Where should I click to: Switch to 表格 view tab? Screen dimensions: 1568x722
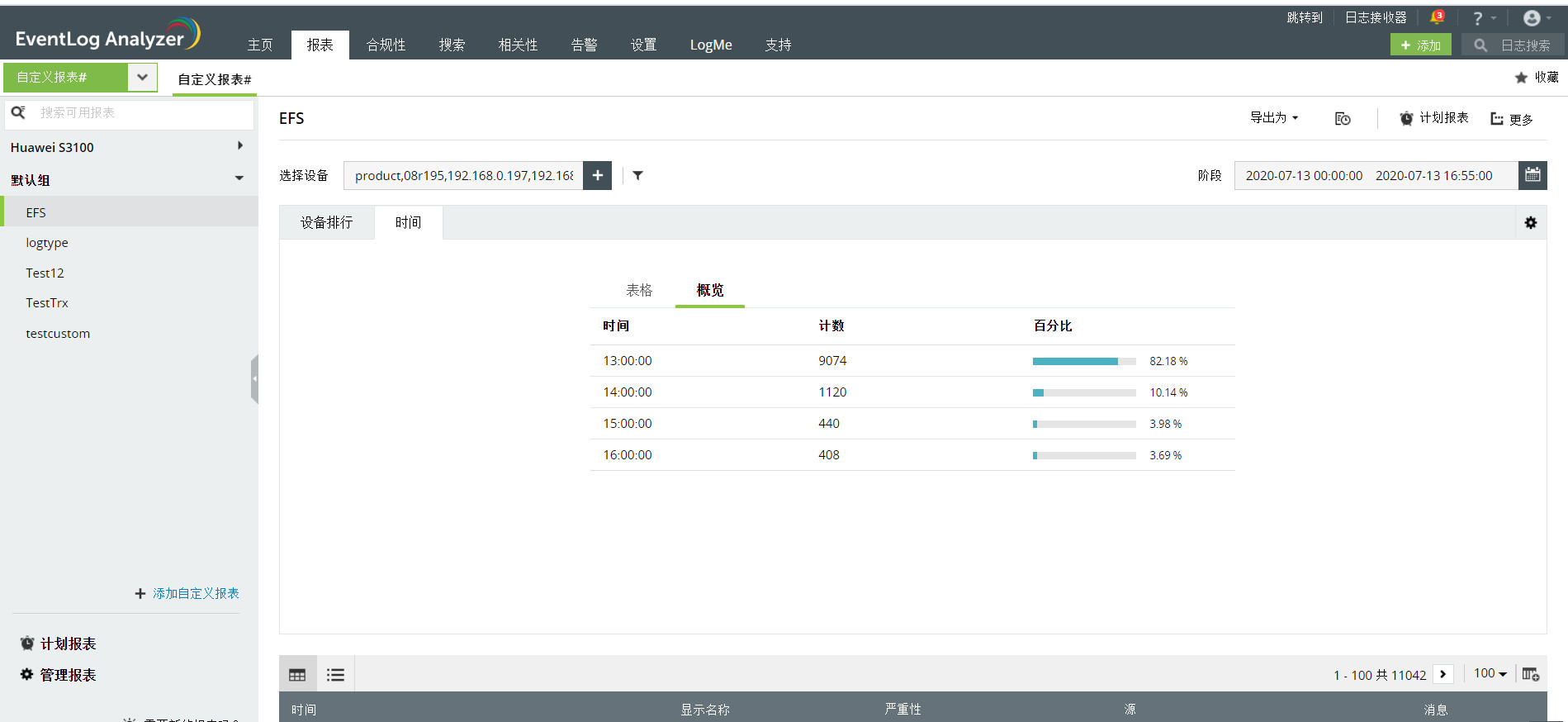(639, 290)
